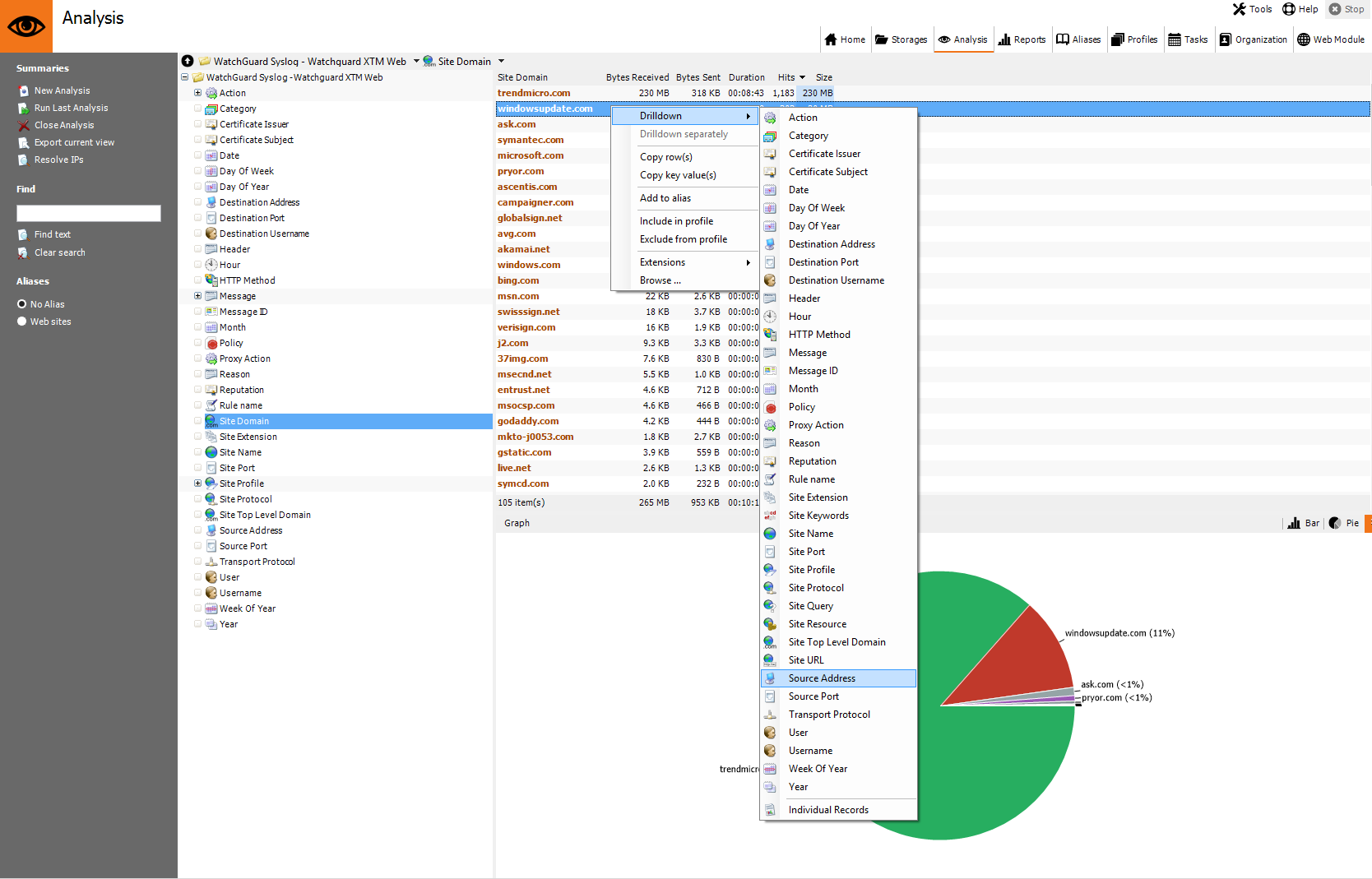This screenshot has width=1372, height=879.
Task: Toggle the checkbox beside Date in tree
Action: (x=197, y=155)
